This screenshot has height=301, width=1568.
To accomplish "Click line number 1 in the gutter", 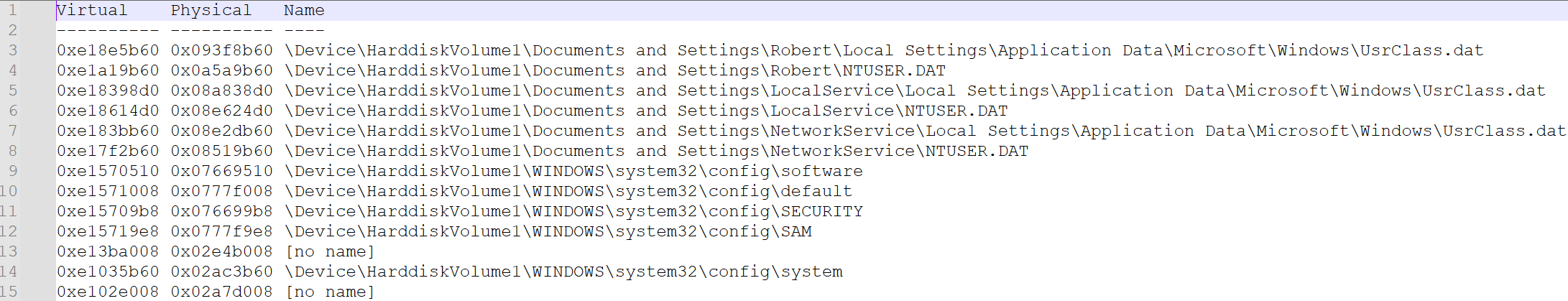I will click(x=12, y=10).
